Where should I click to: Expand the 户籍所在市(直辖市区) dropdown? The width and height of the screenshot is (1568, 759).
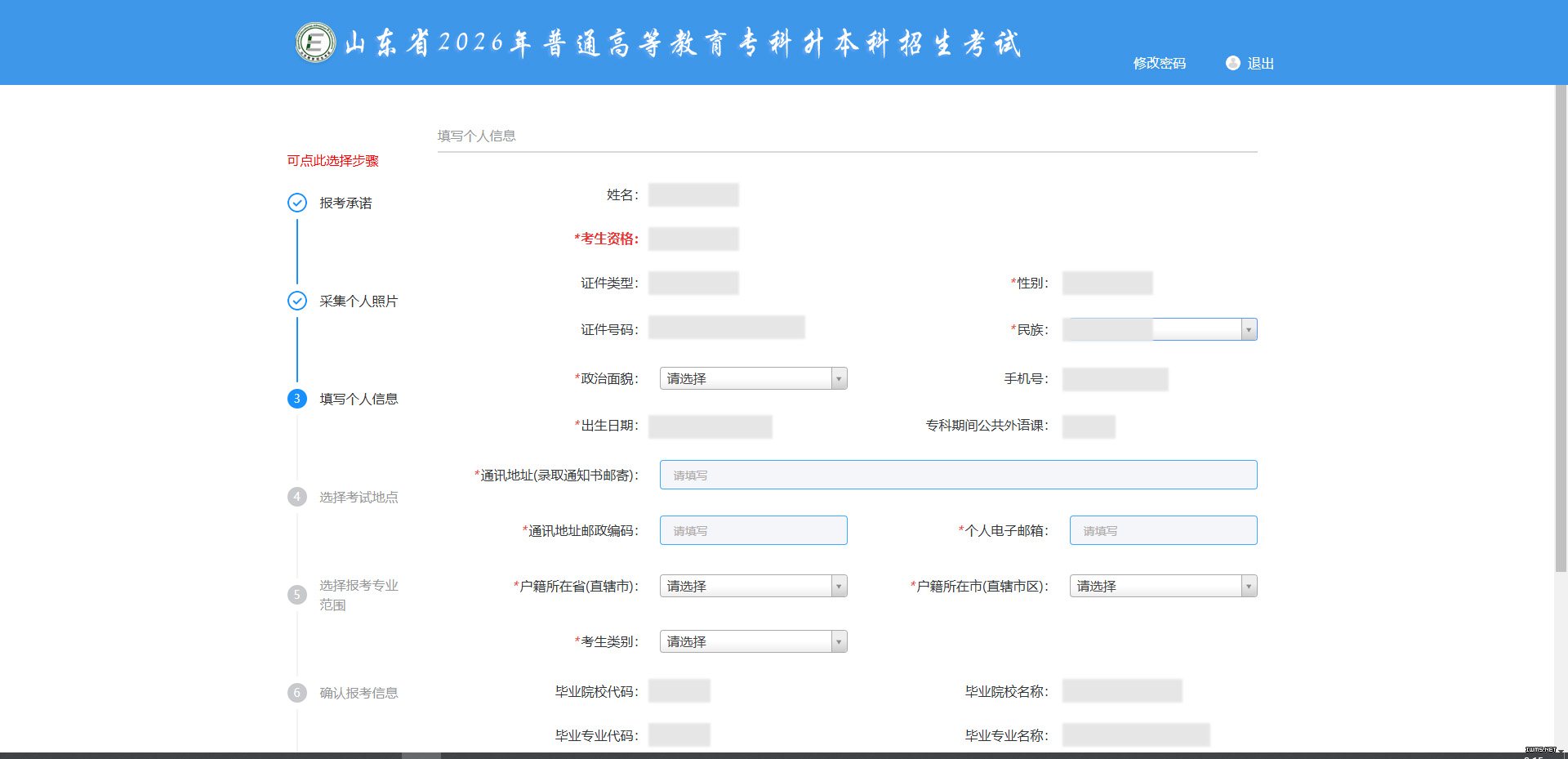[1162, 586]
